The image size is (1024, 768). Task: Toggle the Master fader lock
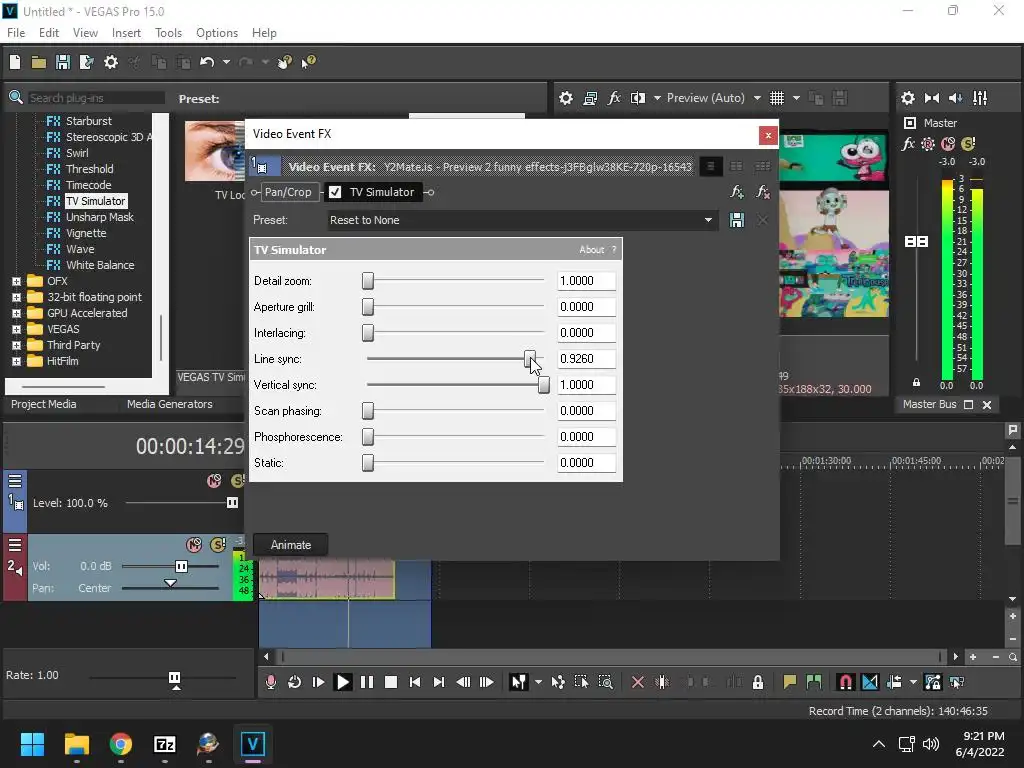click(x=916, y=383)
